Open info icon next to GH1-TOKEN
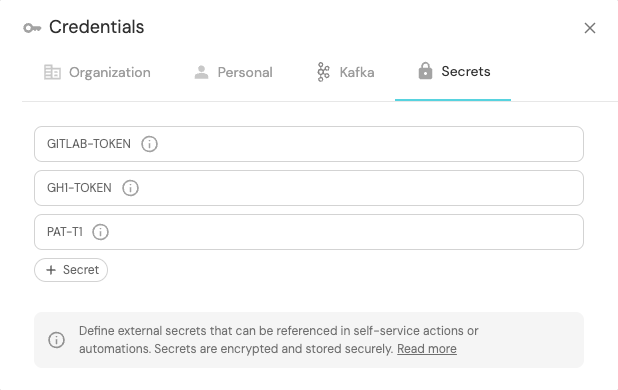This screenshot has width=618, height=390. tap(130, 188)
